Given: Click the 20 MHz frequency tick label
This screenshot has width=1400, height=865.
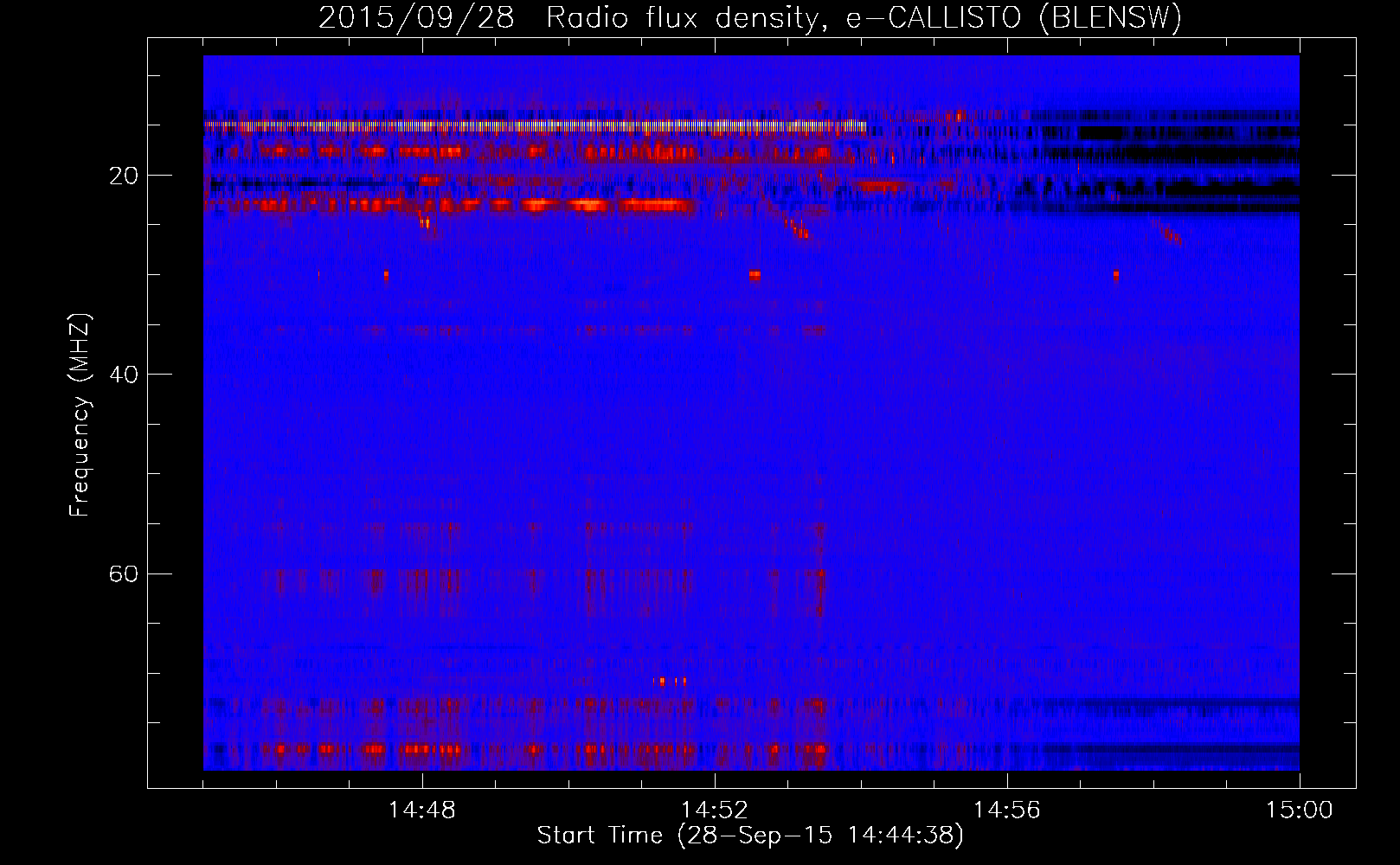Looking at the screenshot, I should [124, 176].
